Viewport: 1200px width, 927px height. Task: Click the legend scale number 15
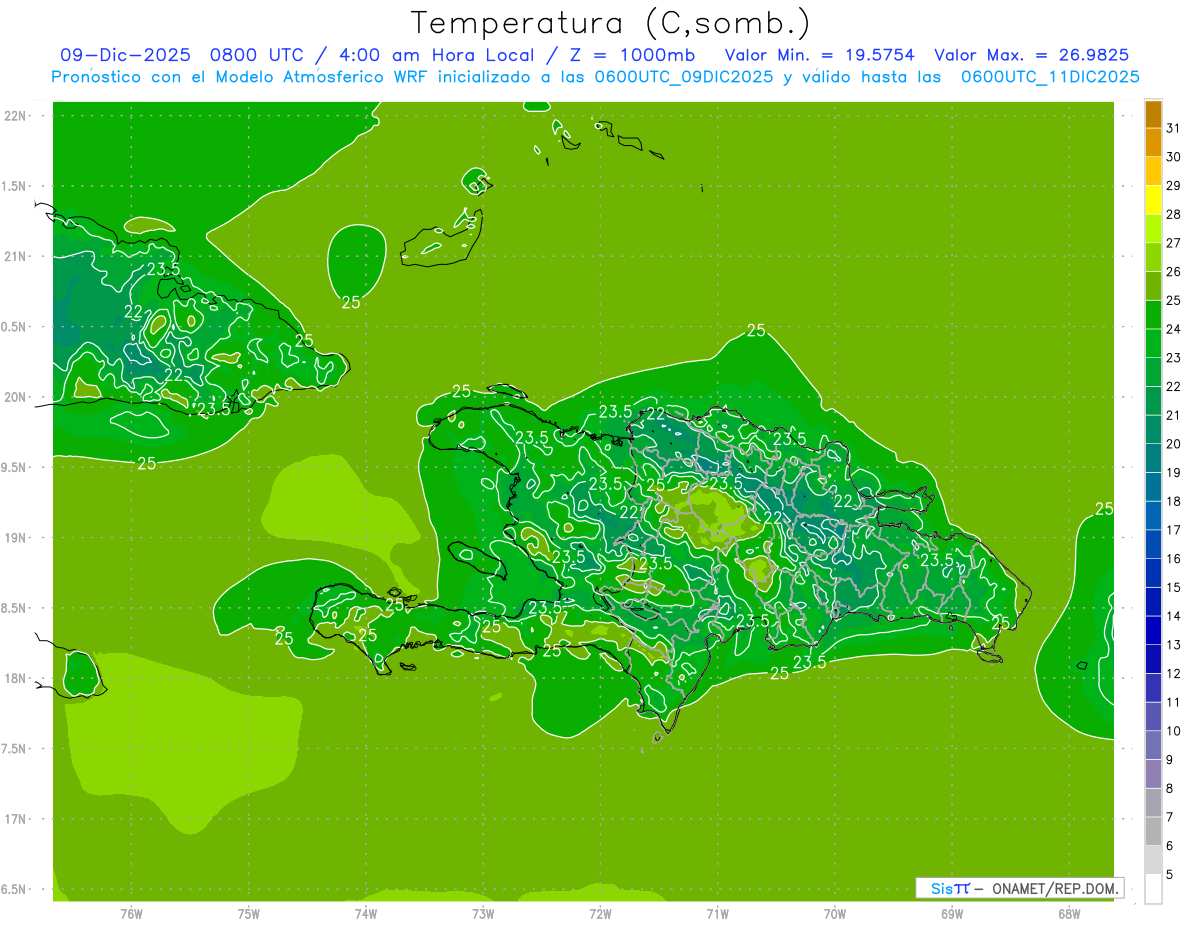pos(1173,588)
